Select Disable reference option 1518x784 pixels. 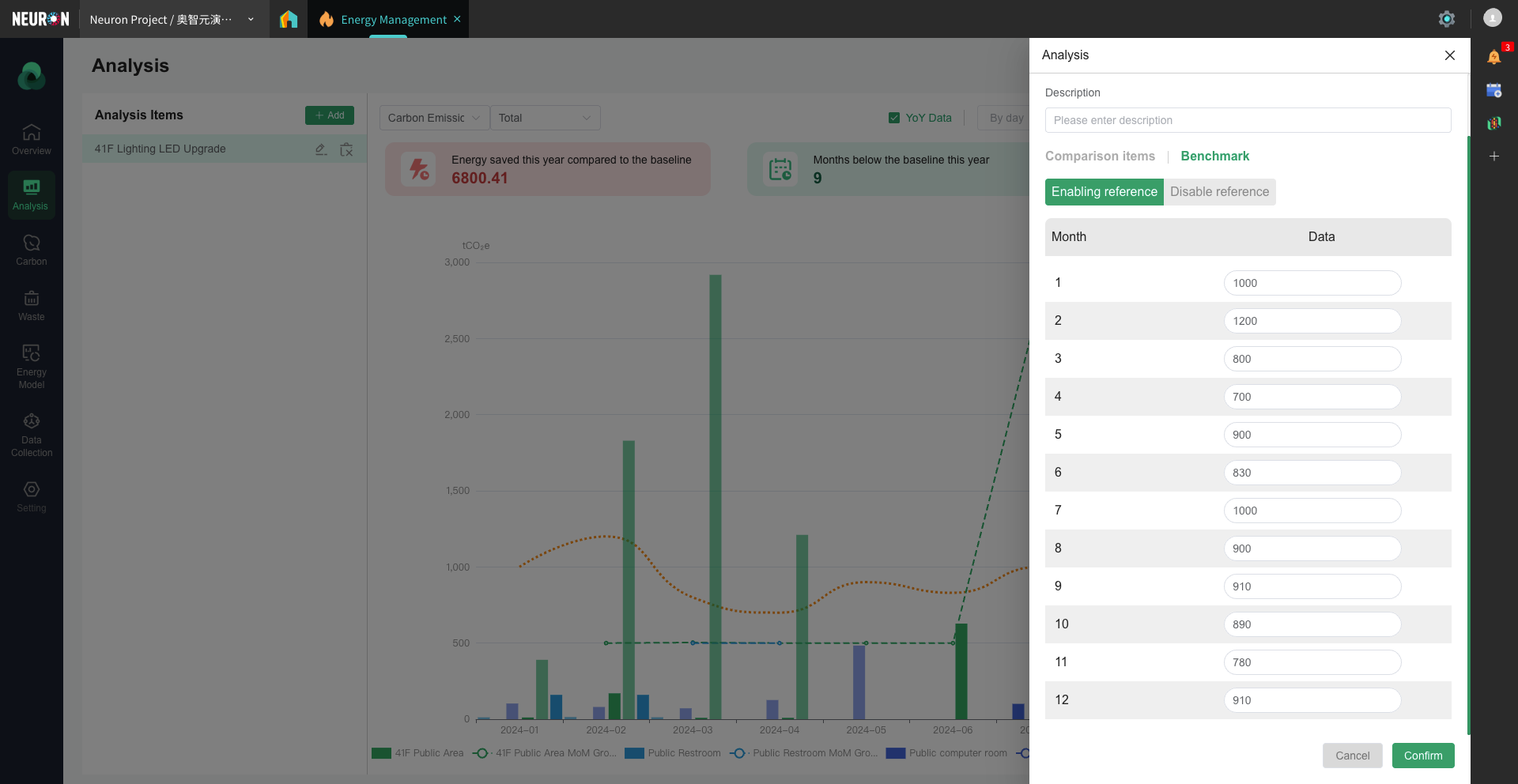[1219, 192]
